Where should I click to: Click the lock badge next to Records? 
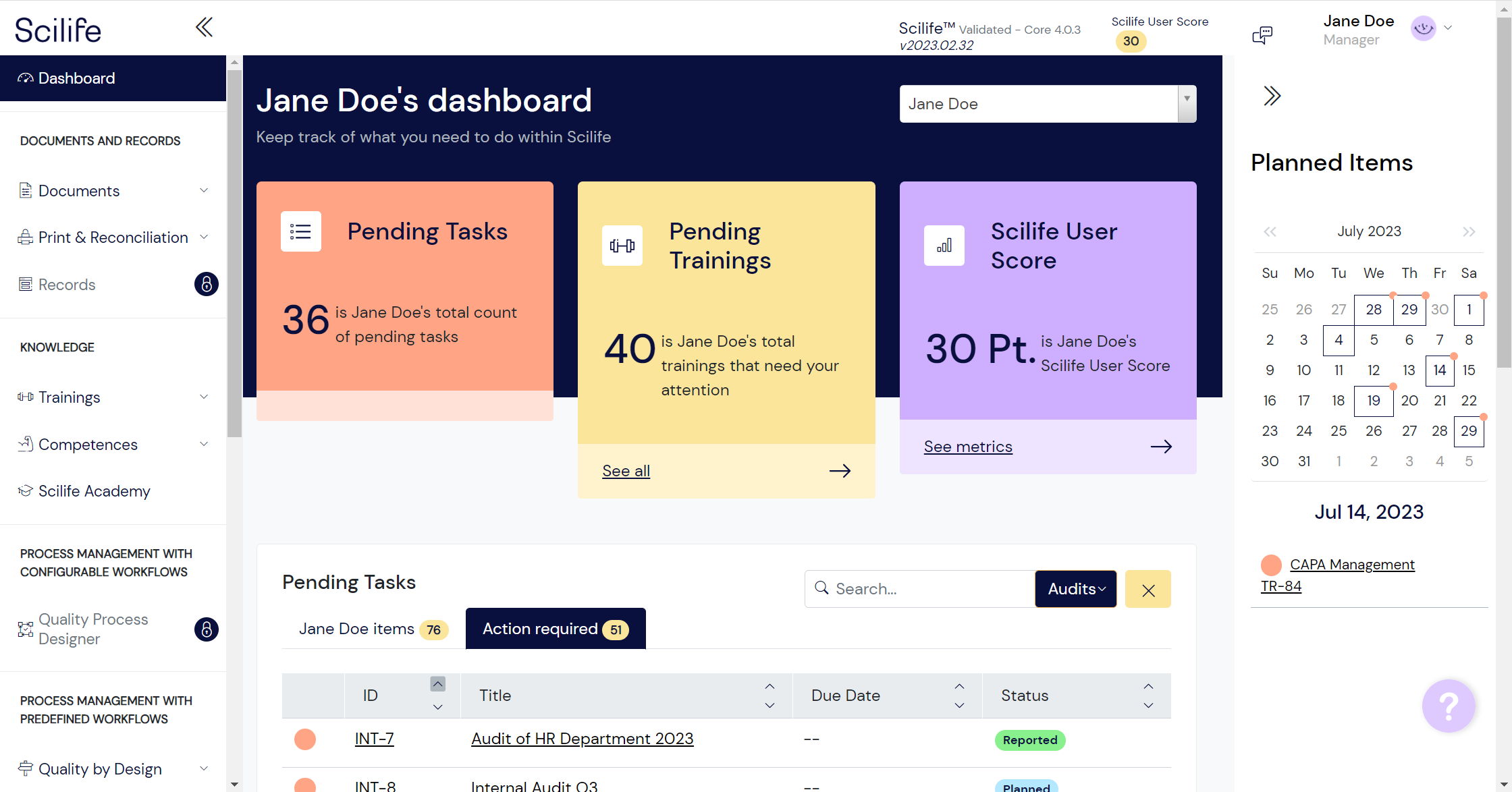[206, 284]
